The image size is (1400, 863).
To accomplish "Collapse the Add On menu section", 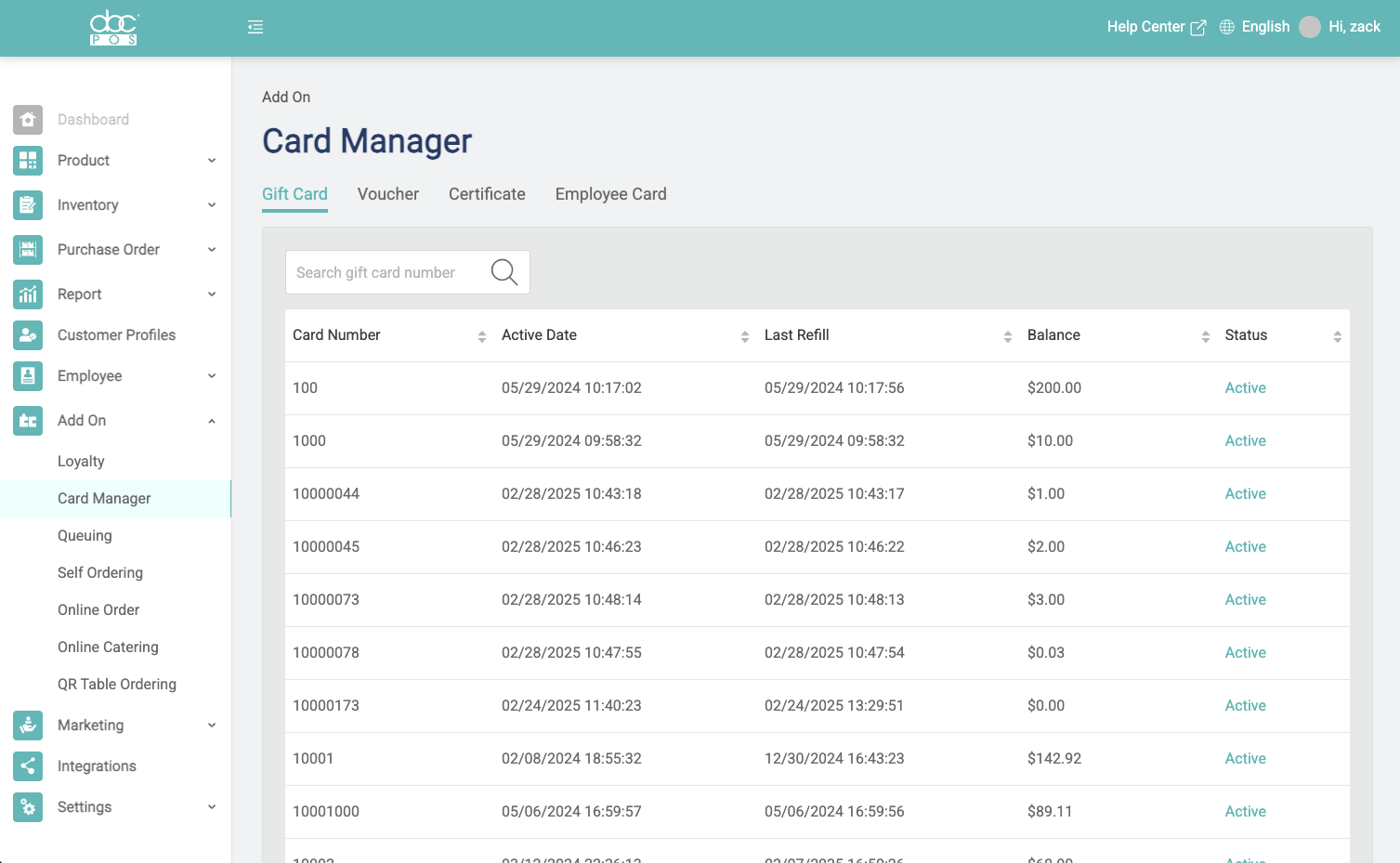I will pyautogui.click(x=212, y=421).
